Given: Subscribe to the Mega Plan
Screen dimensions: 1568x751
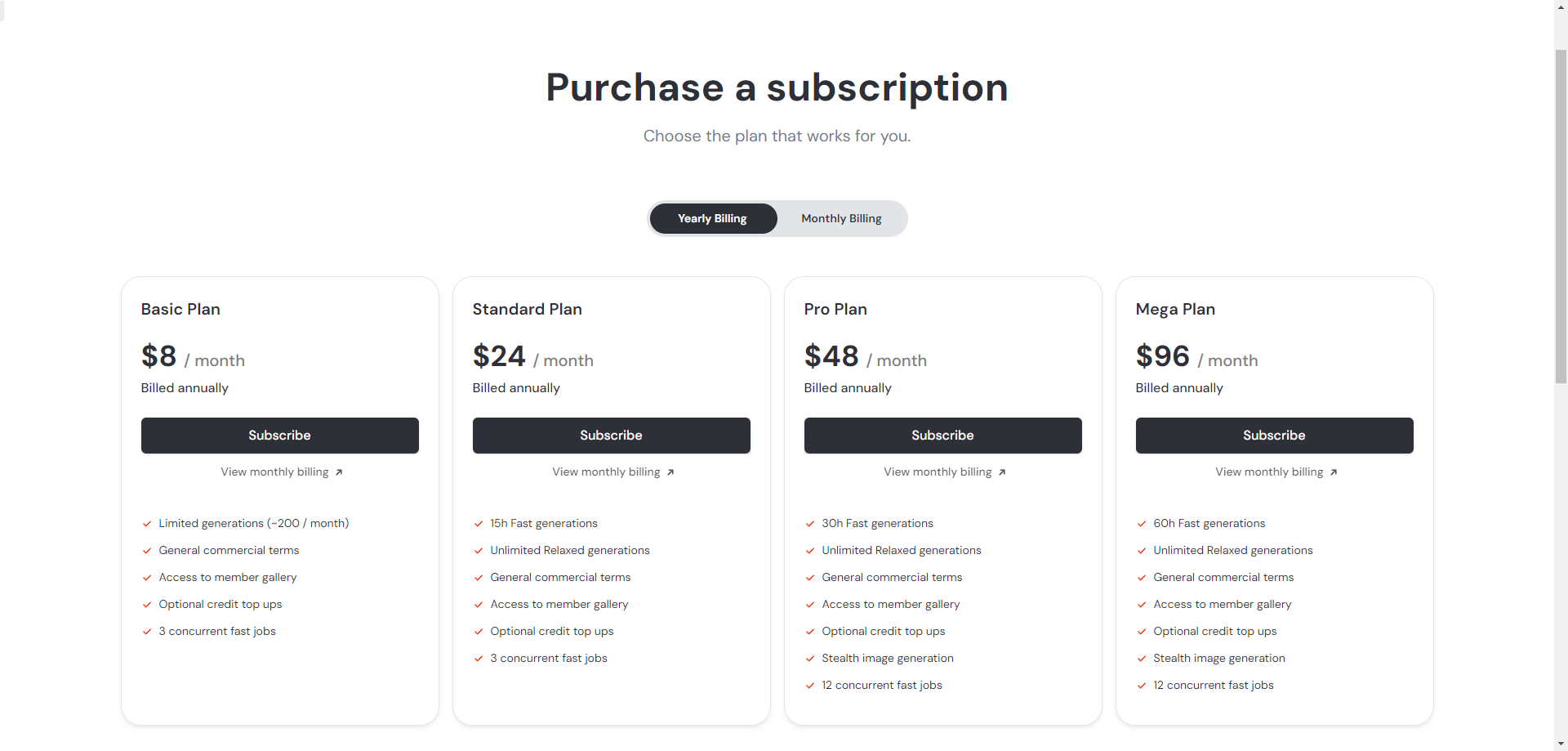Looking at the screenshot, I should coord(1274,436).
